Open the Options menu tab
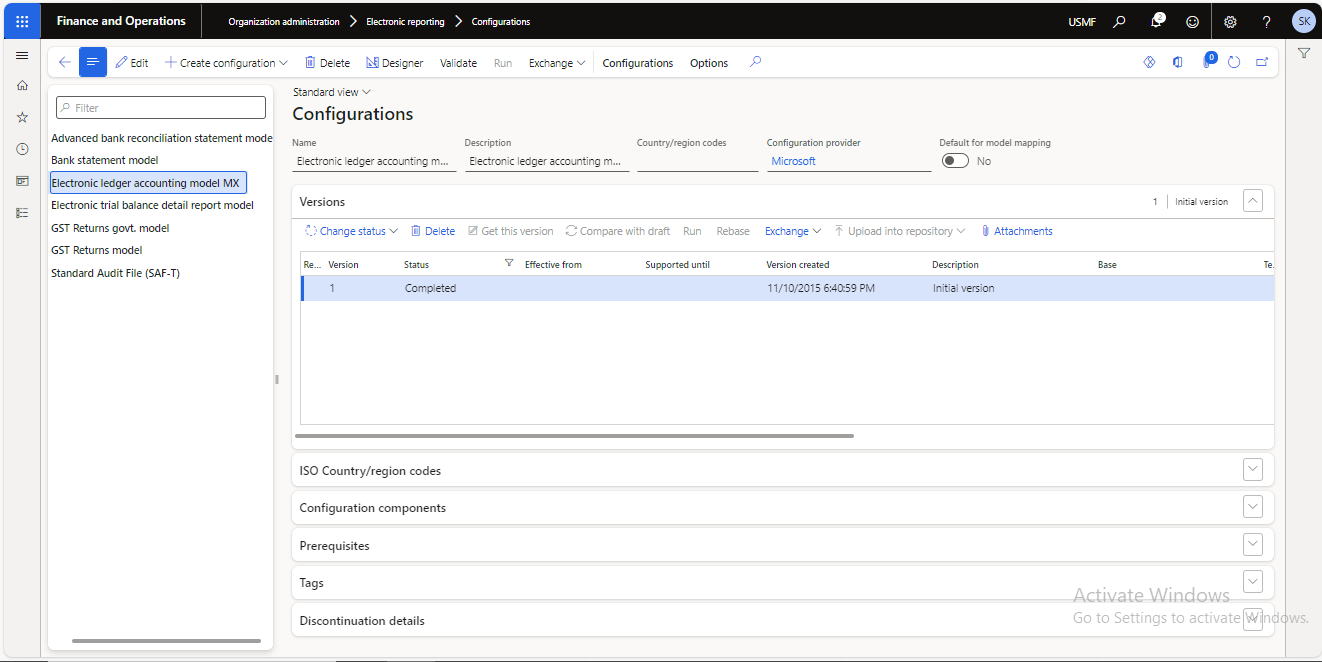Image resolution: width=1322 pixels, height=662 pixels. (x=709, y=63)
